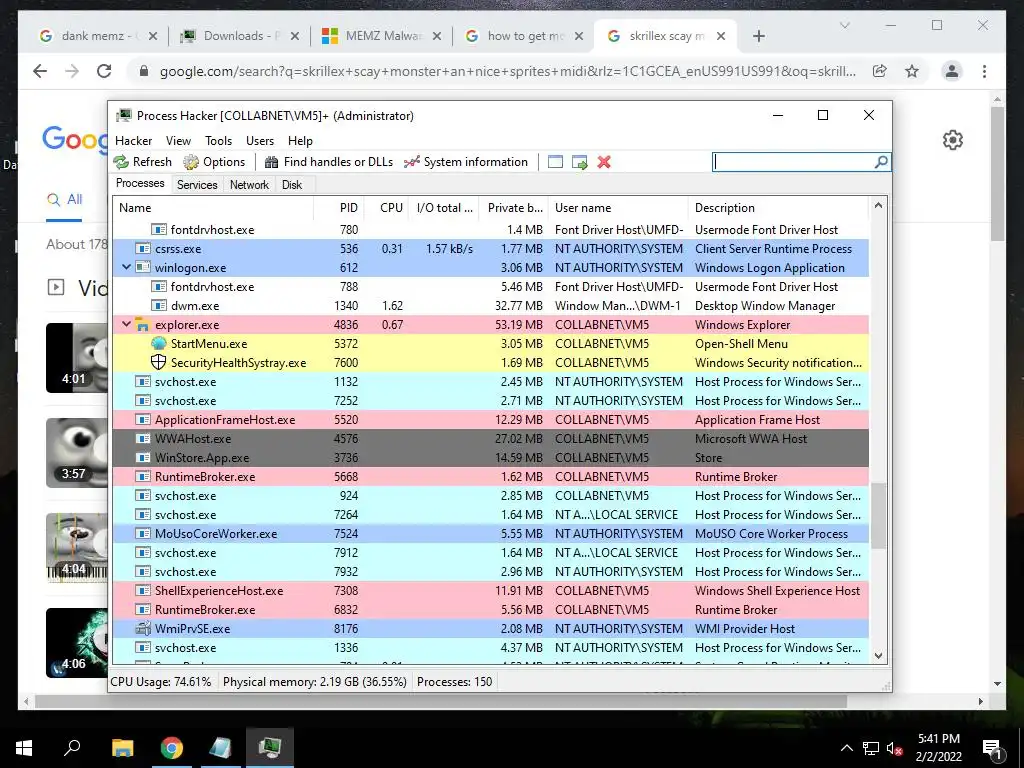1024x768 pixels.
Task: Click the explorer.exe folder icon
Action: point(142,325)
